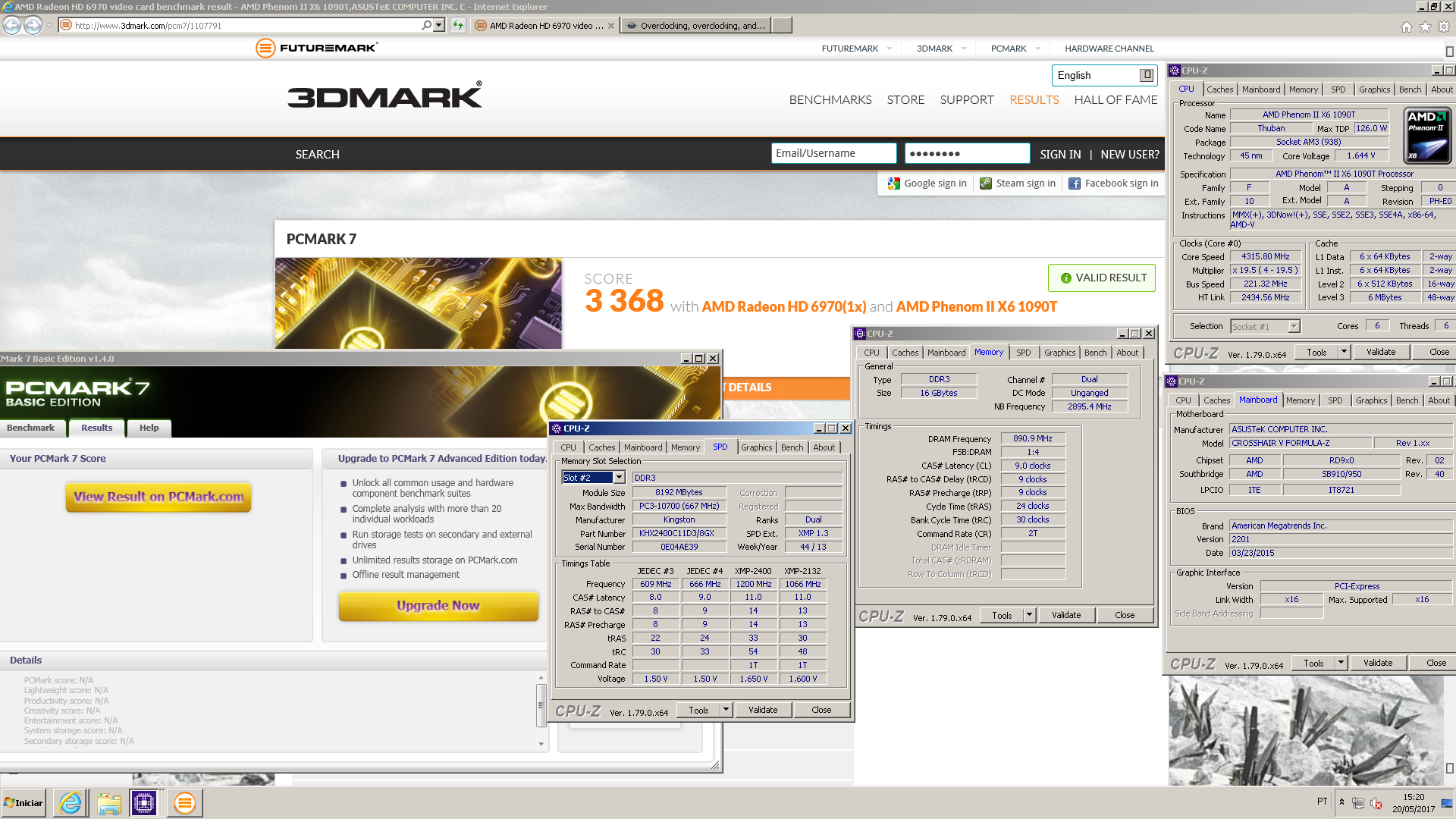Click the View Result on PCMark.com button
The image size is (1456, 819).
click(158, 497)
